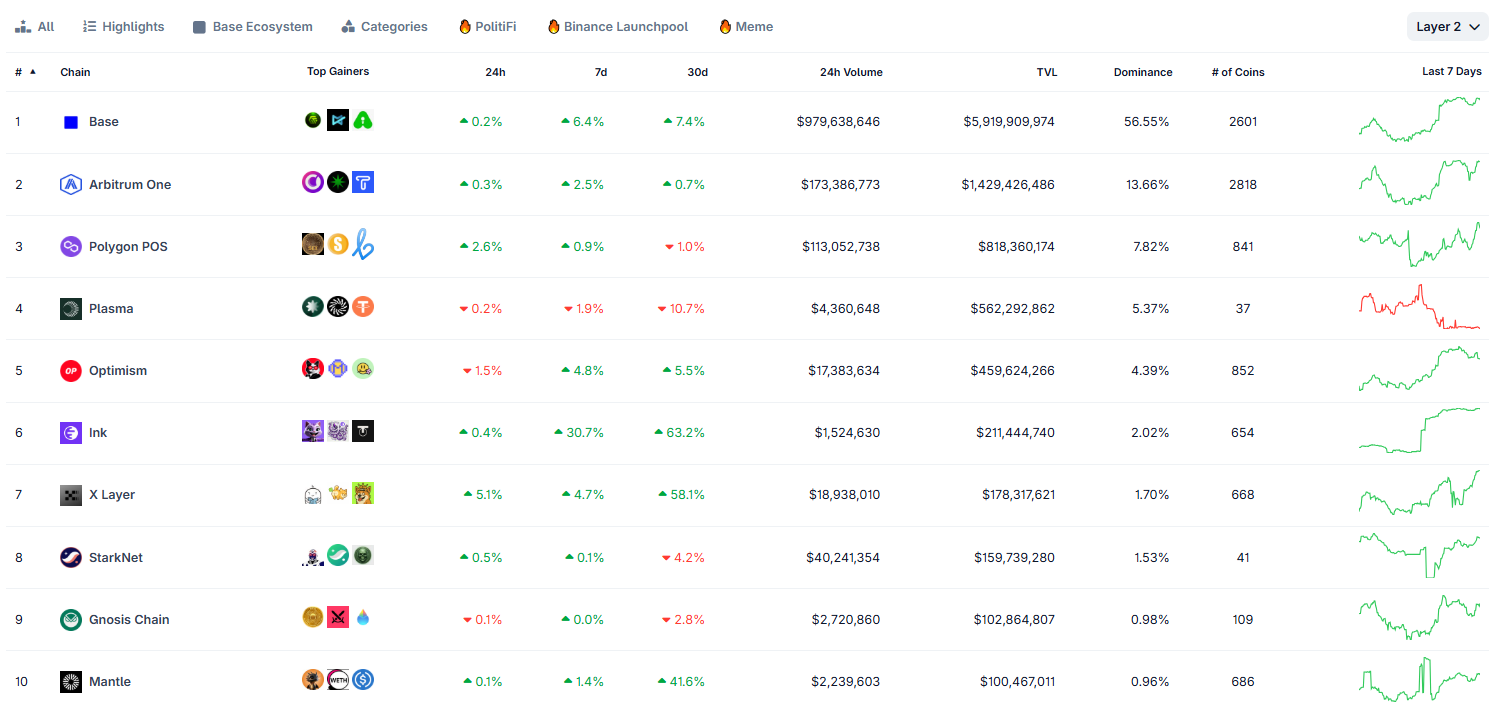Image resolution: width=1501 pixels, height=707 pixels.
Task: Open the Polygon POS chain link
Action: 128,246
